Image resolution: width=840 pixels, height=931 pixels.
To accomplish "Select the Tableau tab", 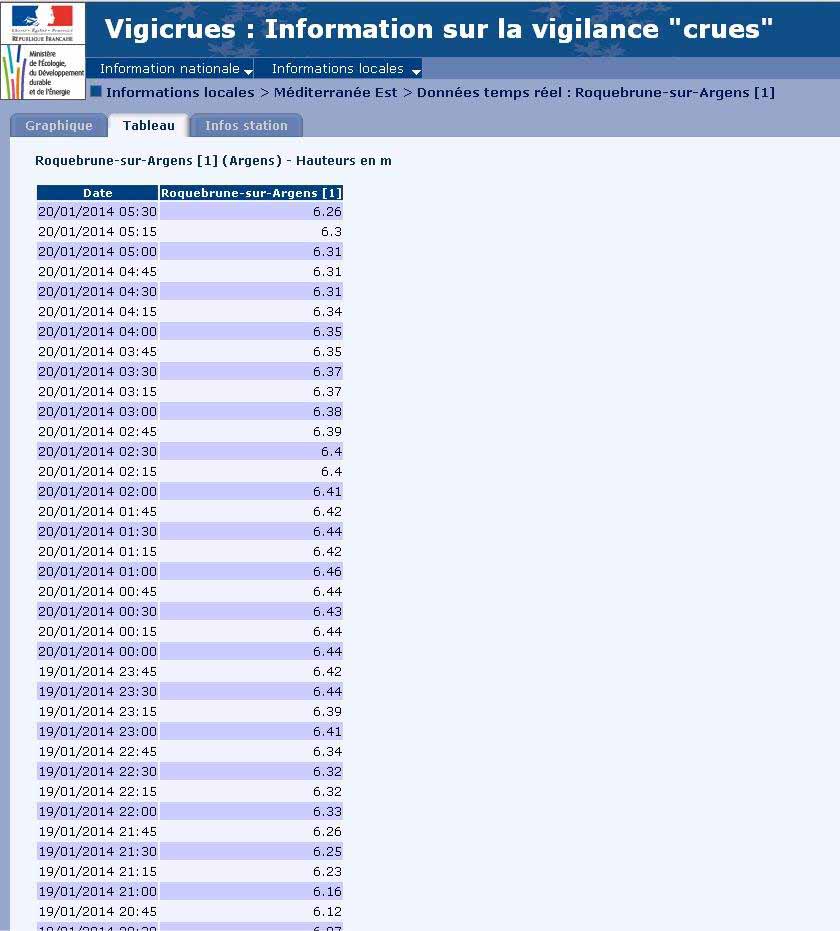I will [148, 125].
